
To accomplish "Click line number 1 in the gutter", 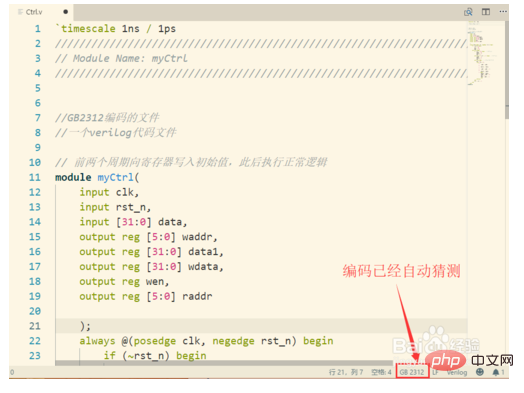I will [37, 29].
